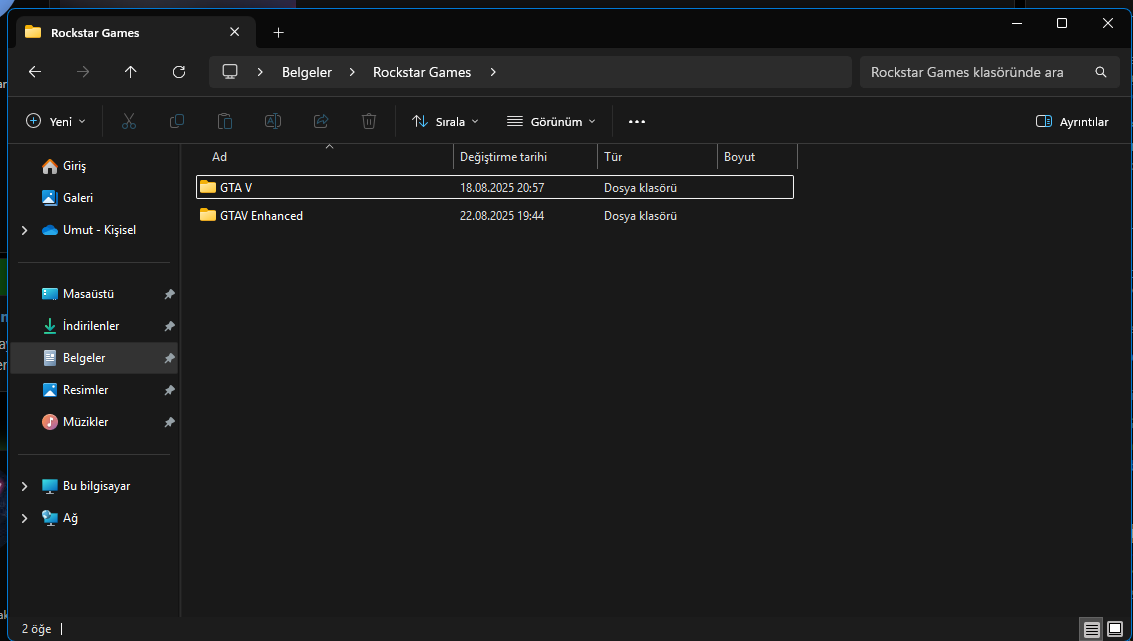Add a new tab with plus button
This screenshot has height=641, width=1133.
[x=279, y=33]
